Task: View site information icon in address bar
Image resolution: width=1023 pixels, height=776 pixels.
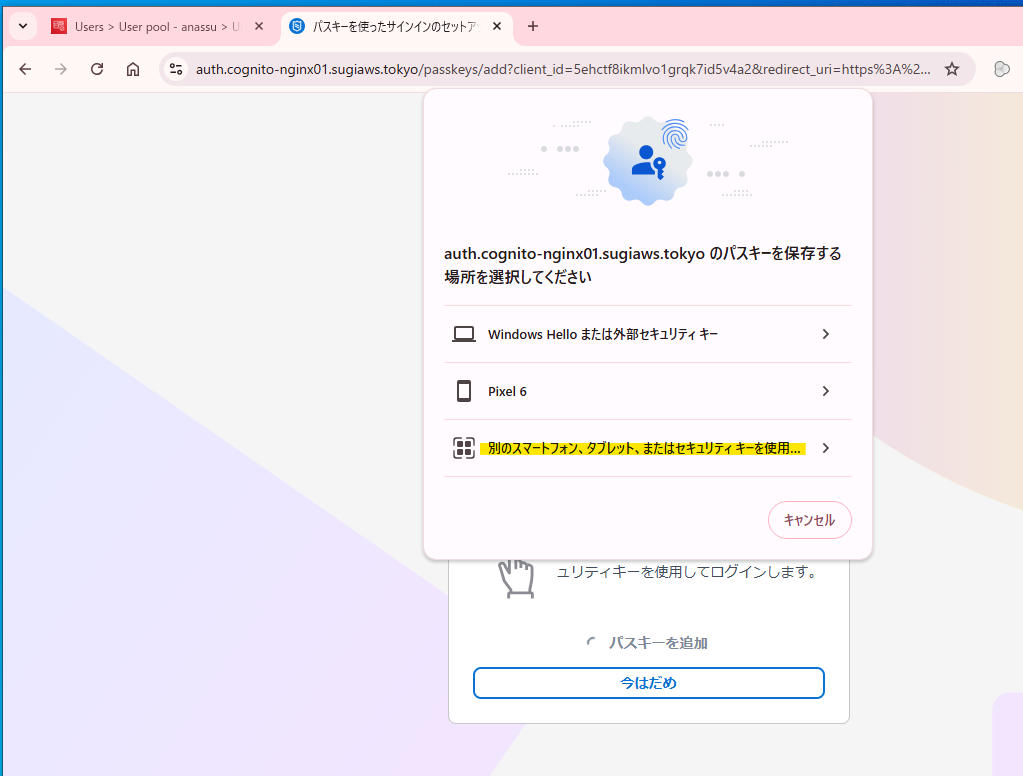Action: (x=176, y=69)
